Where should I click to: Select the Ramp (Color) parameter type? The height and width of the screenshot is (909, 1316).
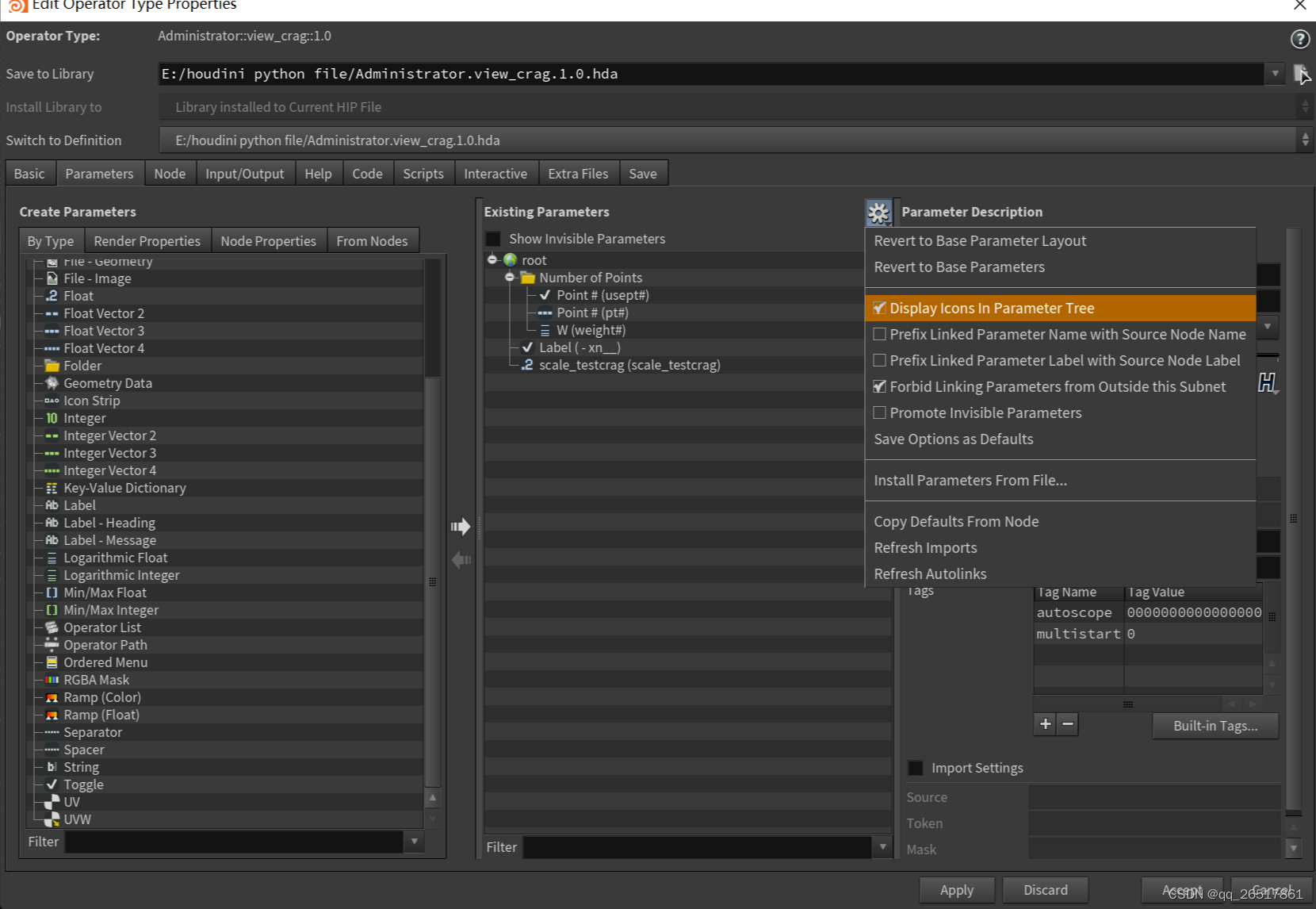click(102, 697)
